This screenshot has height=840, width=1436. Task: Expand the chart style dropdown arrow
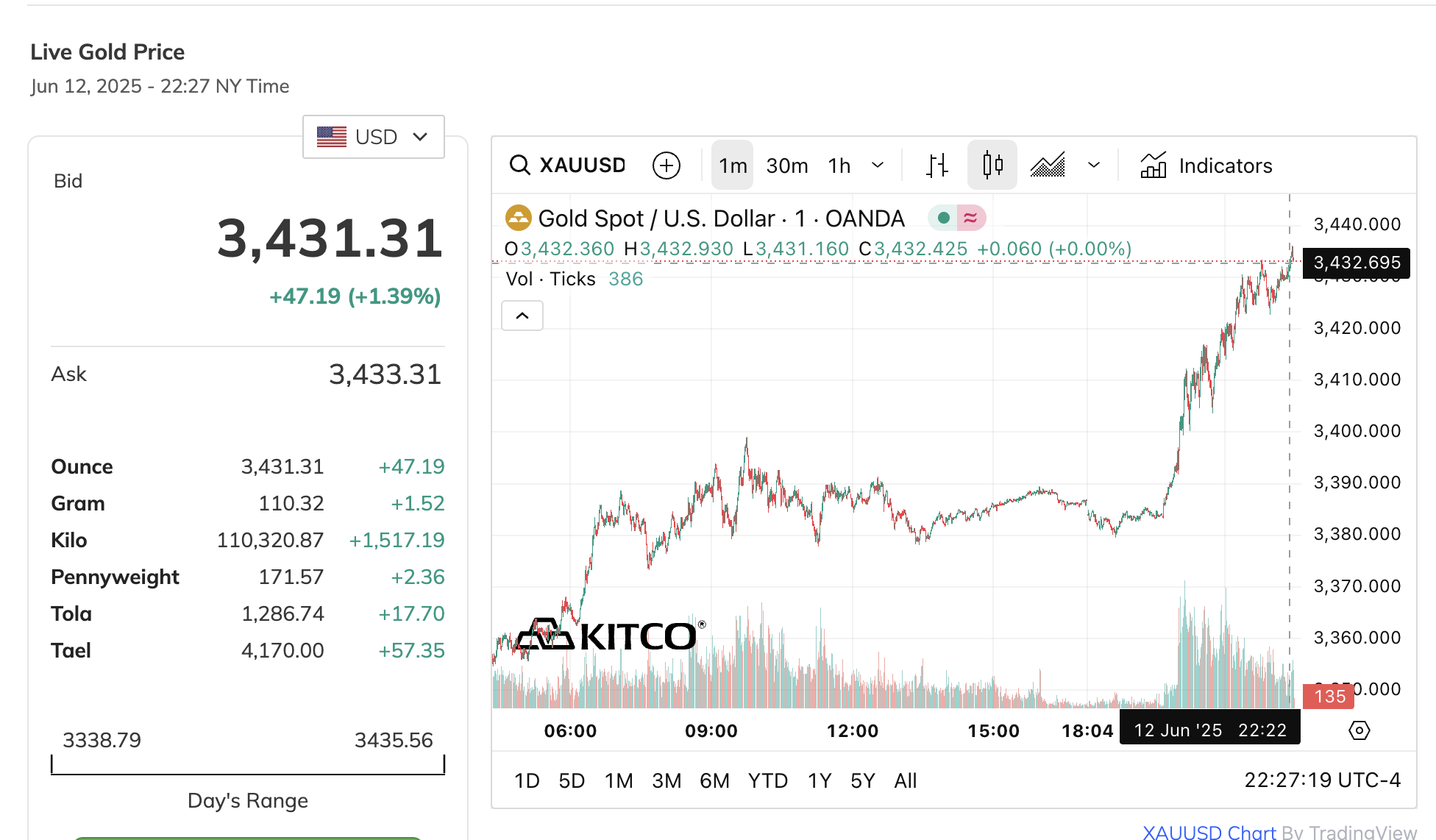point(1094,165)
